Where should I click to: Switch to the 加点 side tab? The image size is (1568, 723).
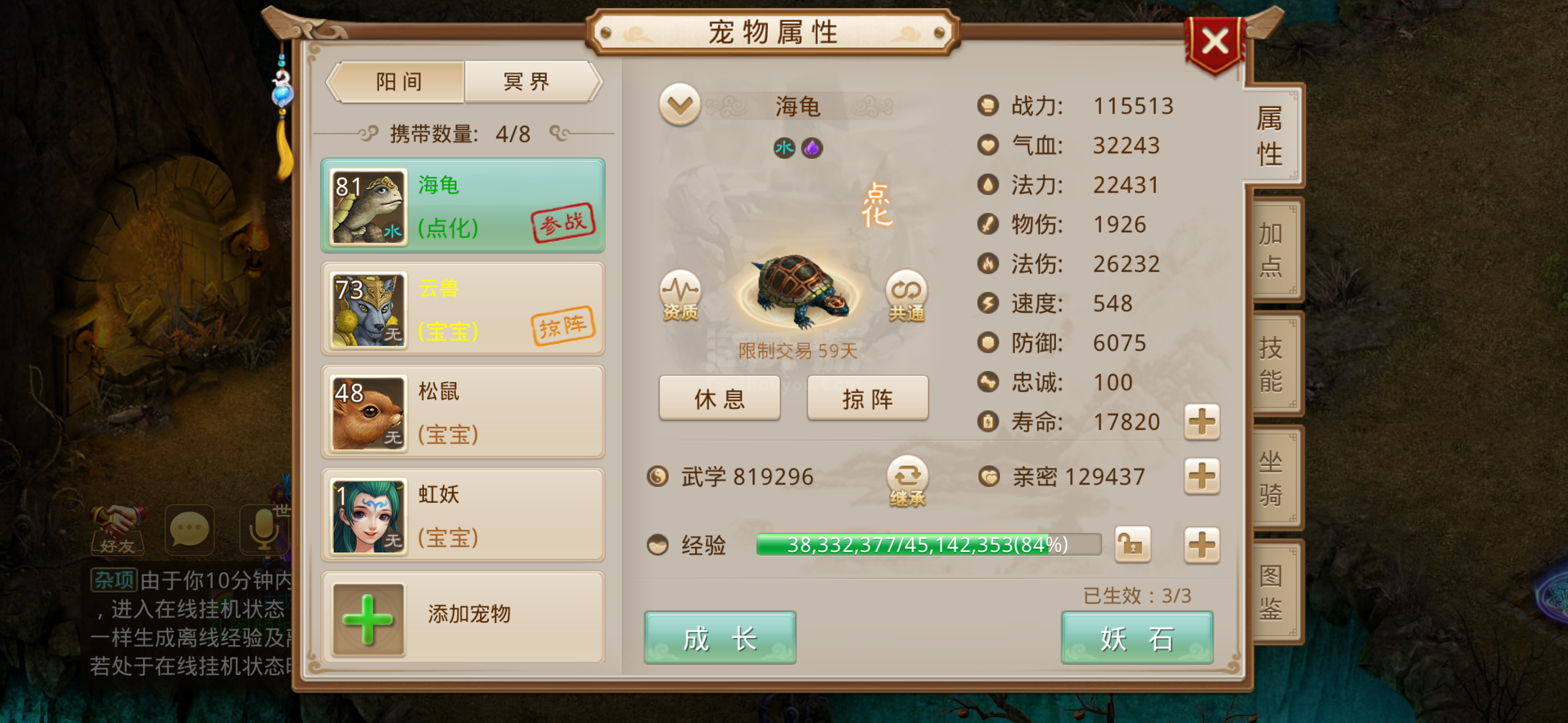click(1272, 250)
